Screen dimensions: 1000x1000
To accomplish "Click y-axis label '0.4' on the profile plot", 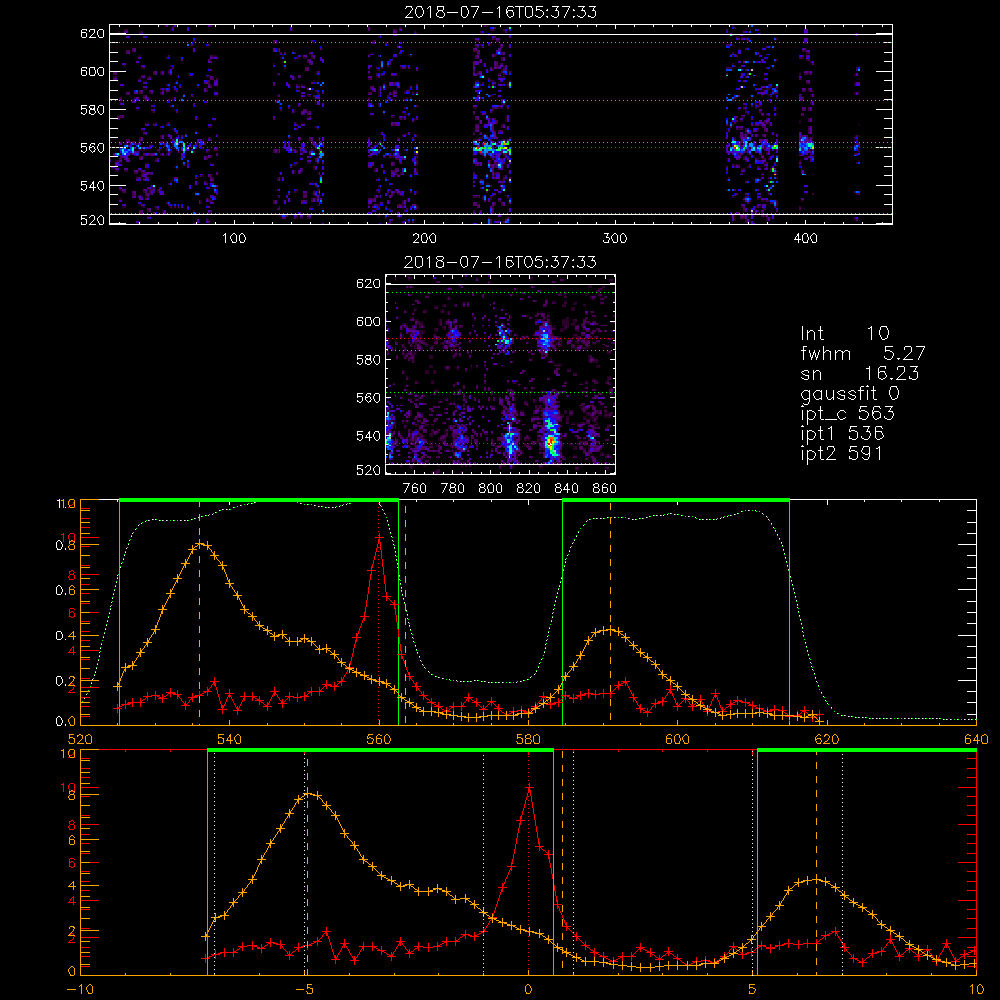I will tap(66, 636).
